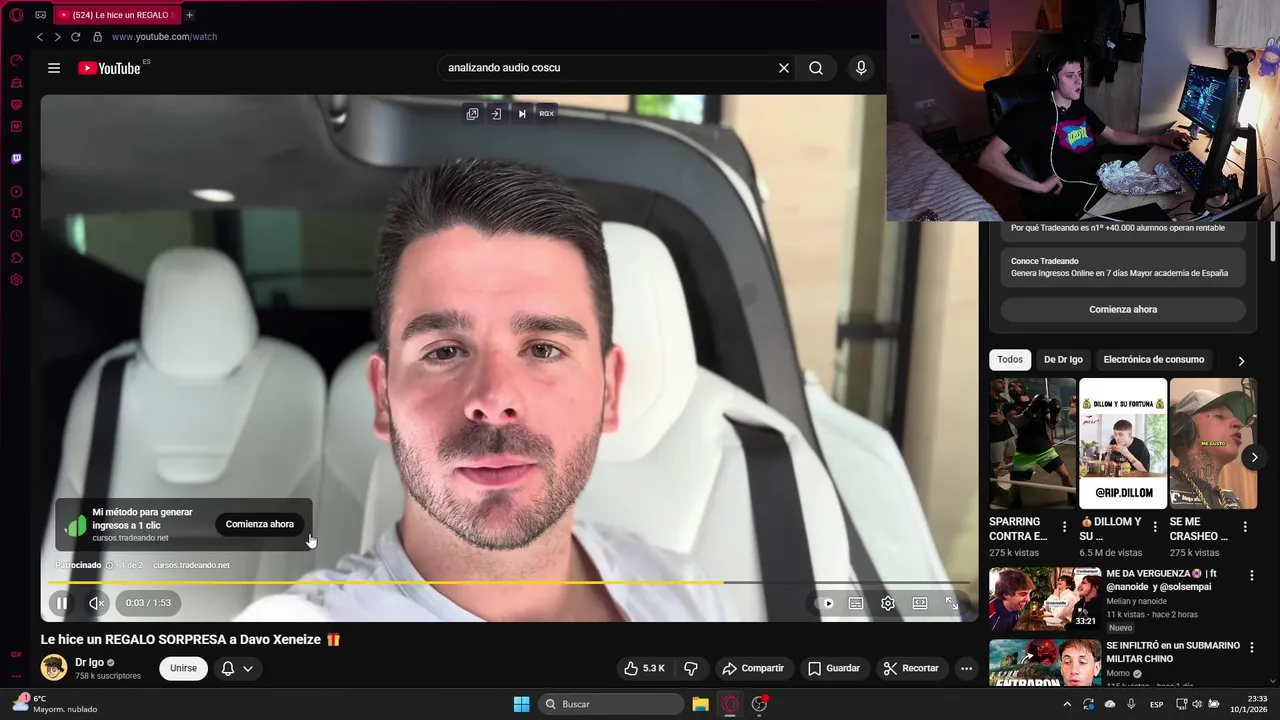The image size is (1280, 720).
Task: Clear the search query text
Action: pos(784,68)
